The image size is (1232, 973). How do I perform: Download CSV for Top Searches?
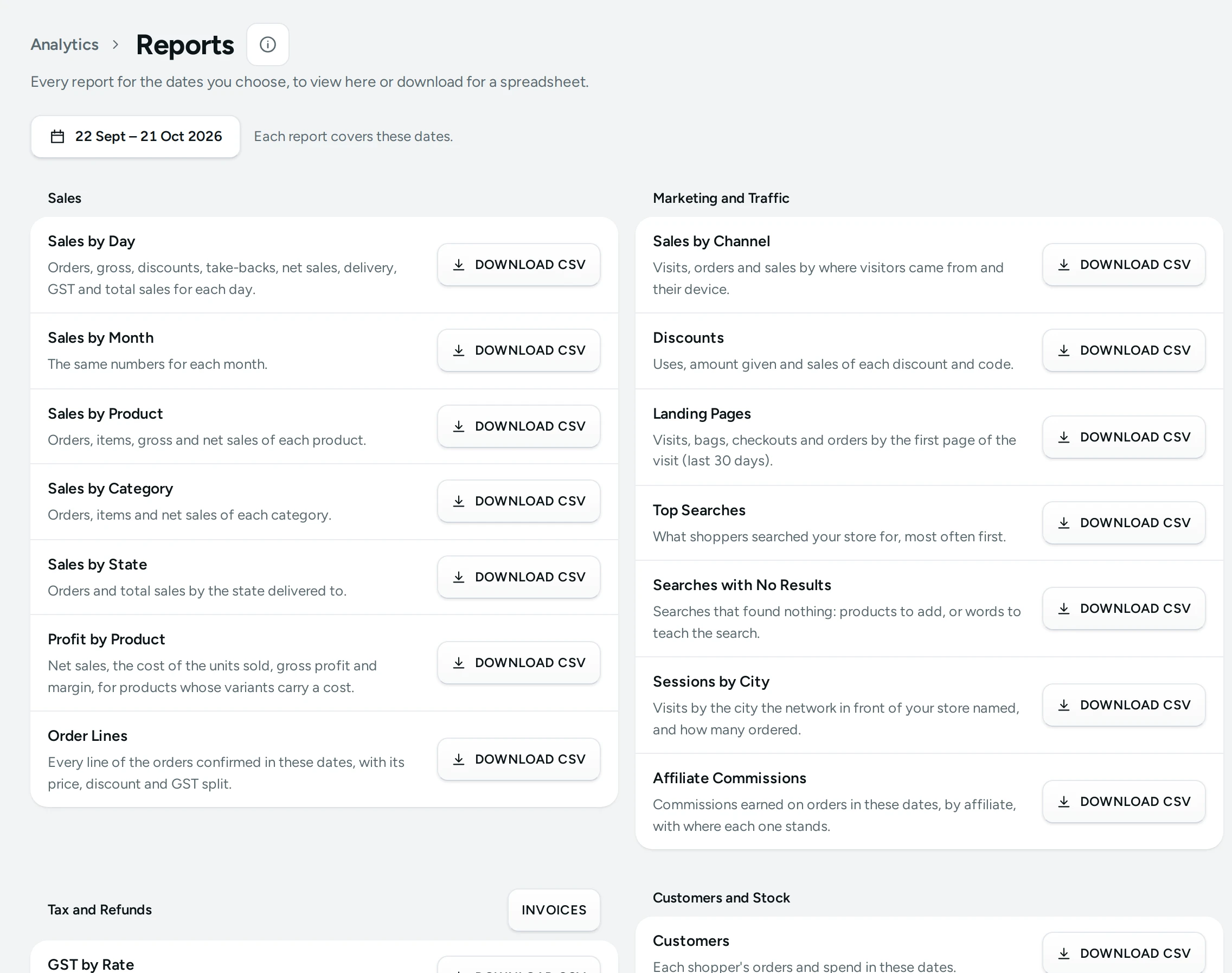click(1124, 523)
